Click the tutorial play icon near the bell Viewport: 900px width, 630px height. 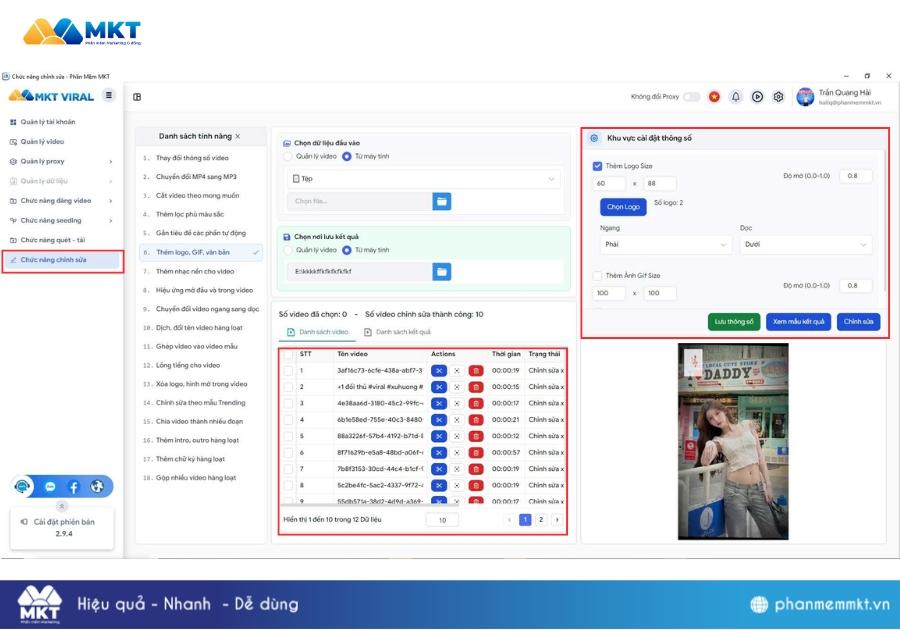[x=757, y=96]
